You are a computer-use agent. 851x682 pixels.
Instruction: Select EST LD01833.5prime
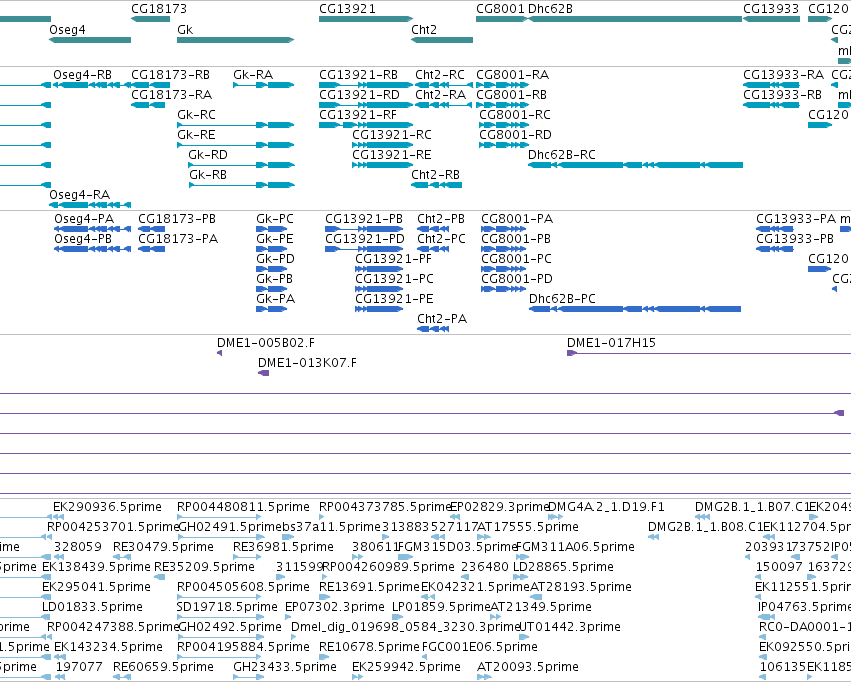tap(92, 607)
